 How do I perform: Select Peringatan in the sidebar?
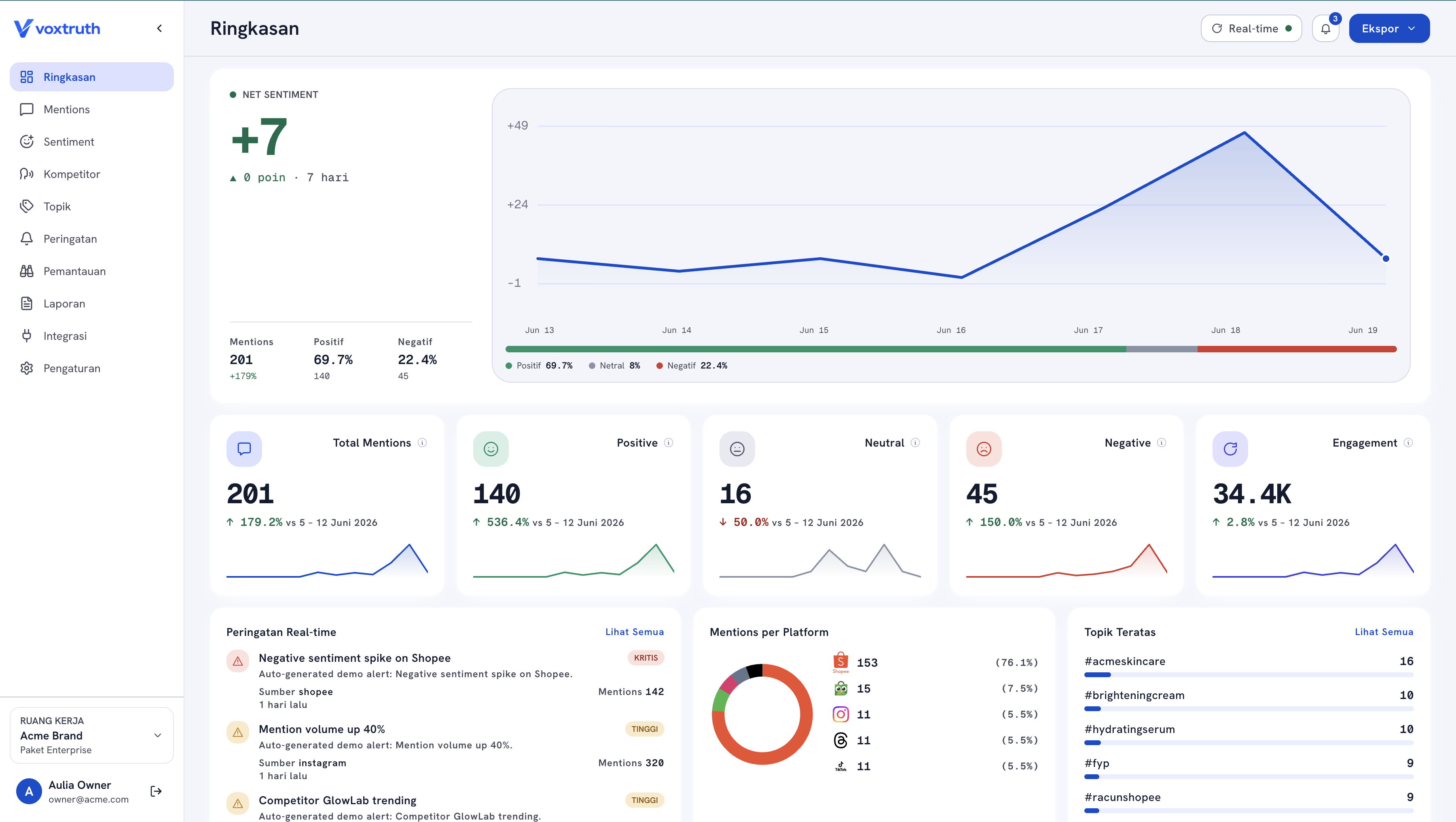pos(91,239)
